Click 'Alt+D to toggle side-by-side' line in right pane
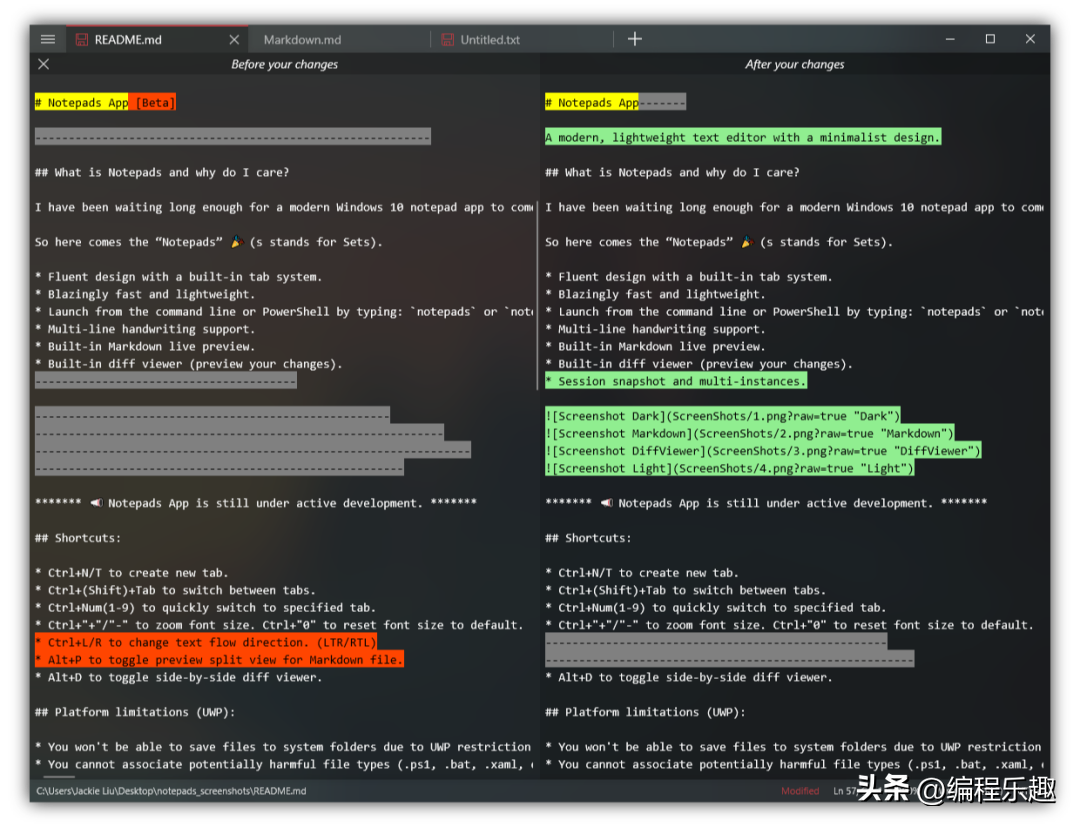This screenshot has height=827, width=1080. (689, 677)
